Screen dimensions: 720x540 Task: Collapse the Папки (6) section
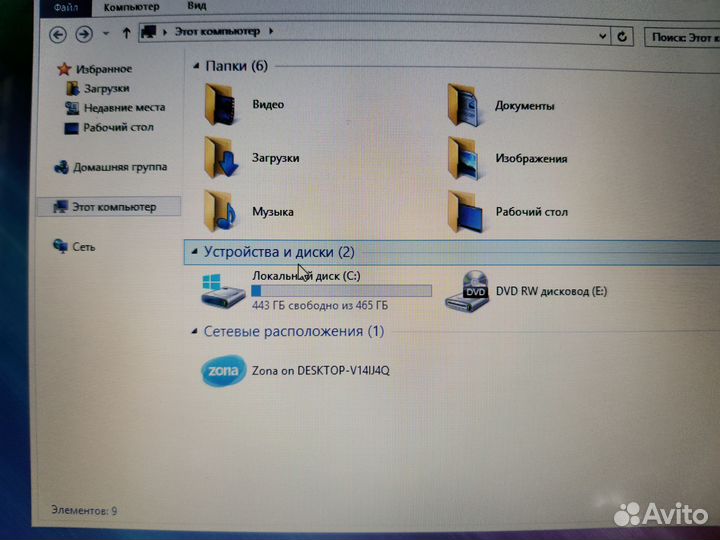point(196,67)
